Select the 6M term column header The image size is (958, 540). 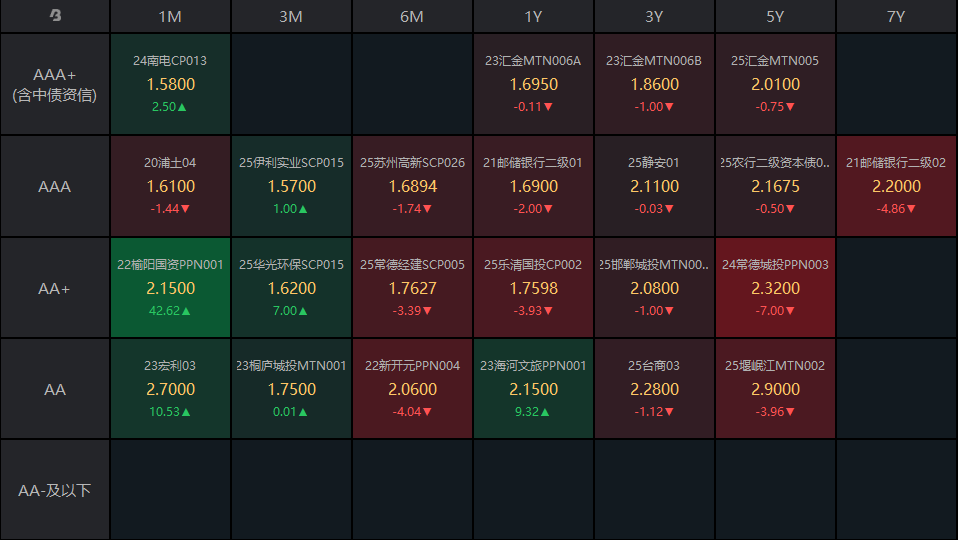[412, 16]
